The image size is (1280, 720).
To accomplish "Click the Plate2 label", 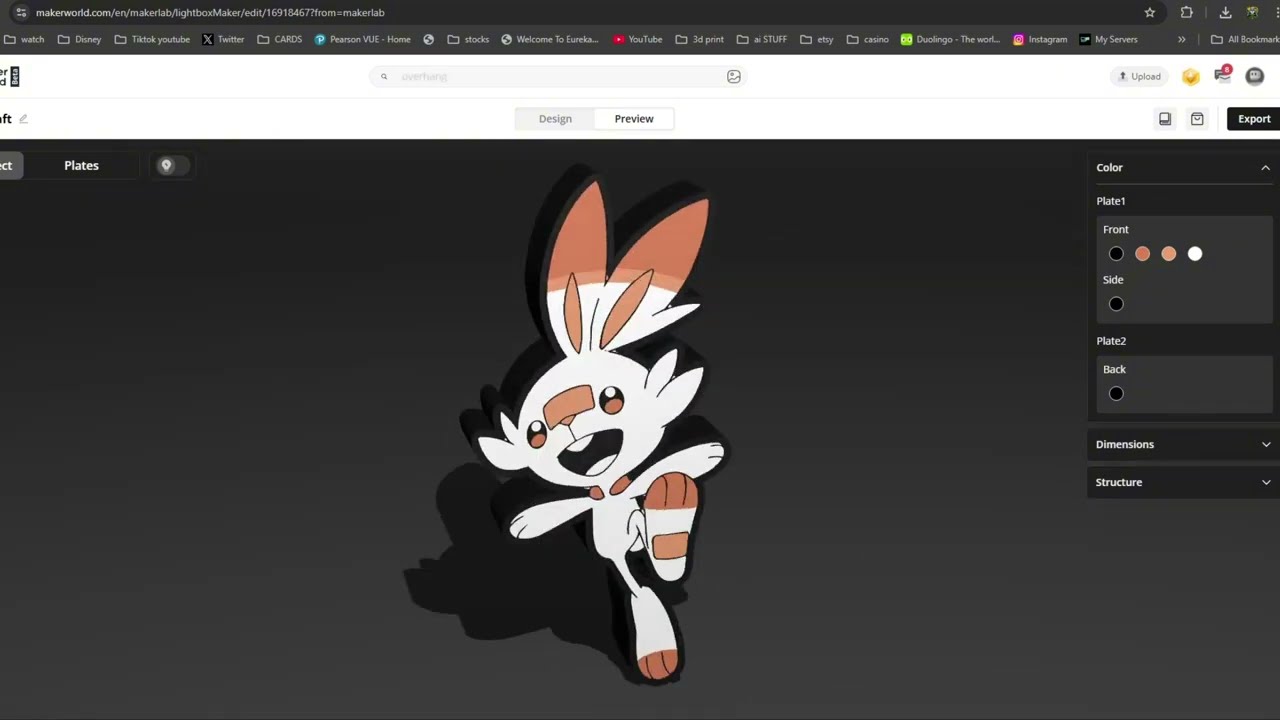I will click(1111, 341).
